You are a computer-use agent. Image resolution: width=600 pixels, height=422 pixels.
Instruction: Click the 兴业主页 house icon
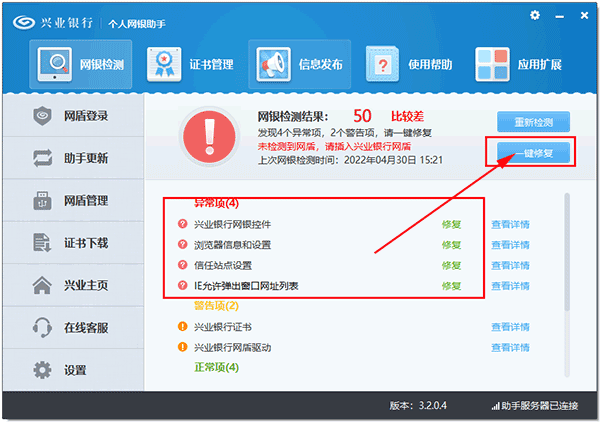click(42, 285)
